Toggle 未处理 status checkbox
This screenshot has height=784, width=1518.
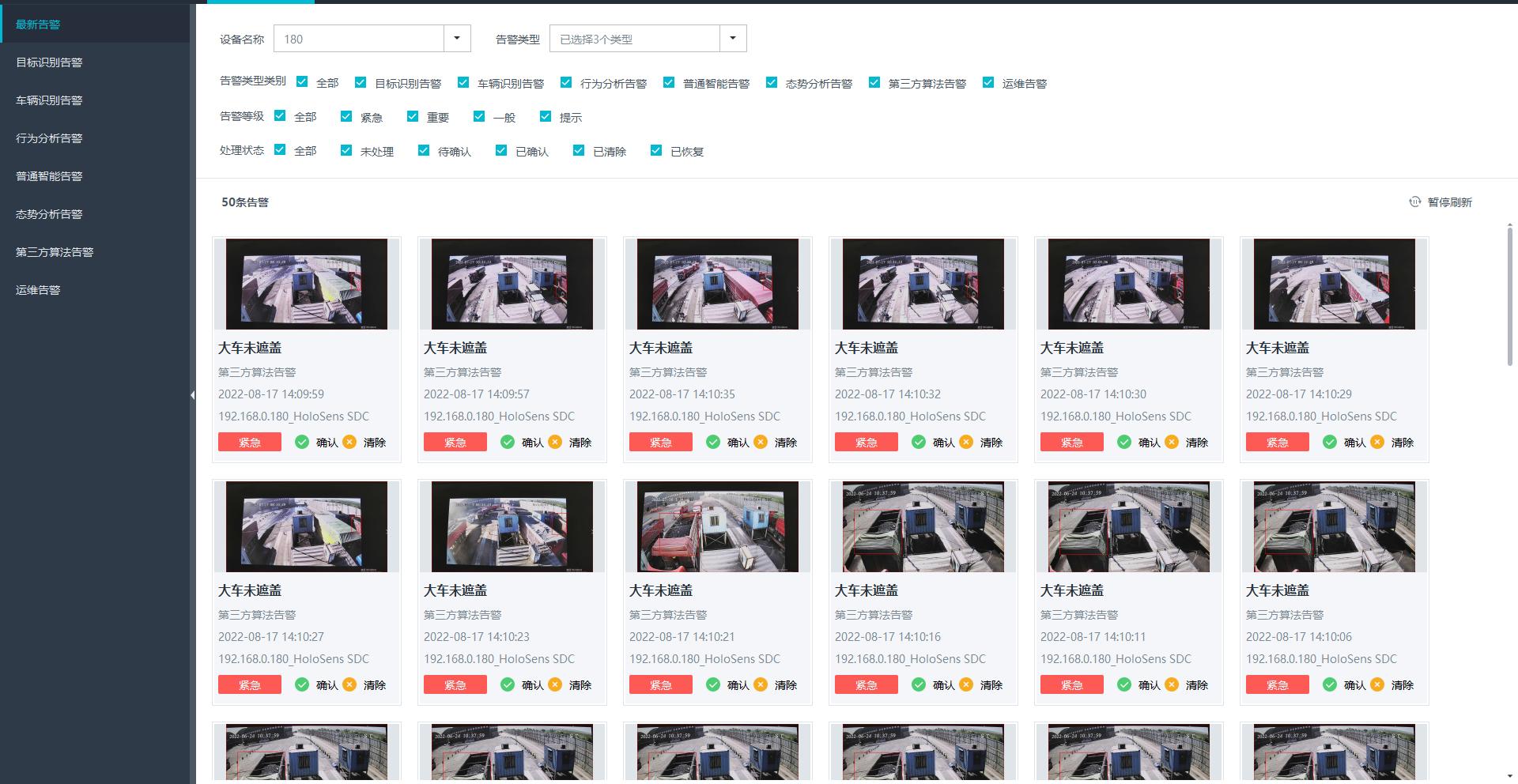(346, 150)
